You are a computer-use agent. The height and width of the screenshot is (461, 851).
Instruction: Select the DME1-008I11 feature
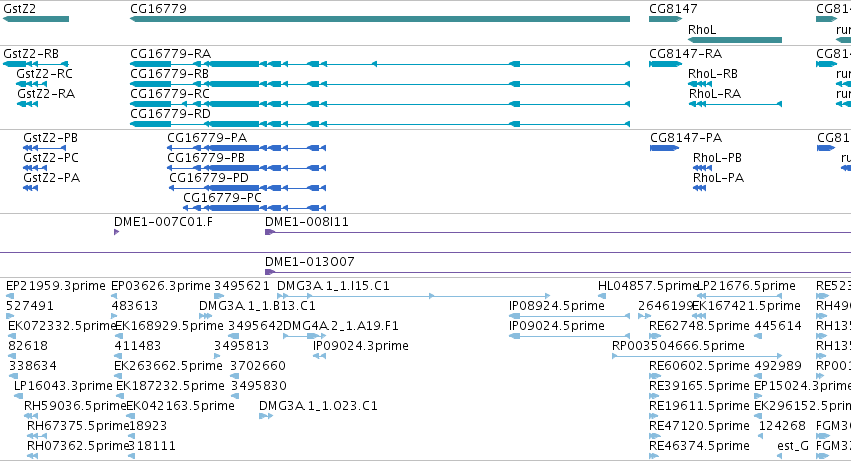(x=558, y=232)
